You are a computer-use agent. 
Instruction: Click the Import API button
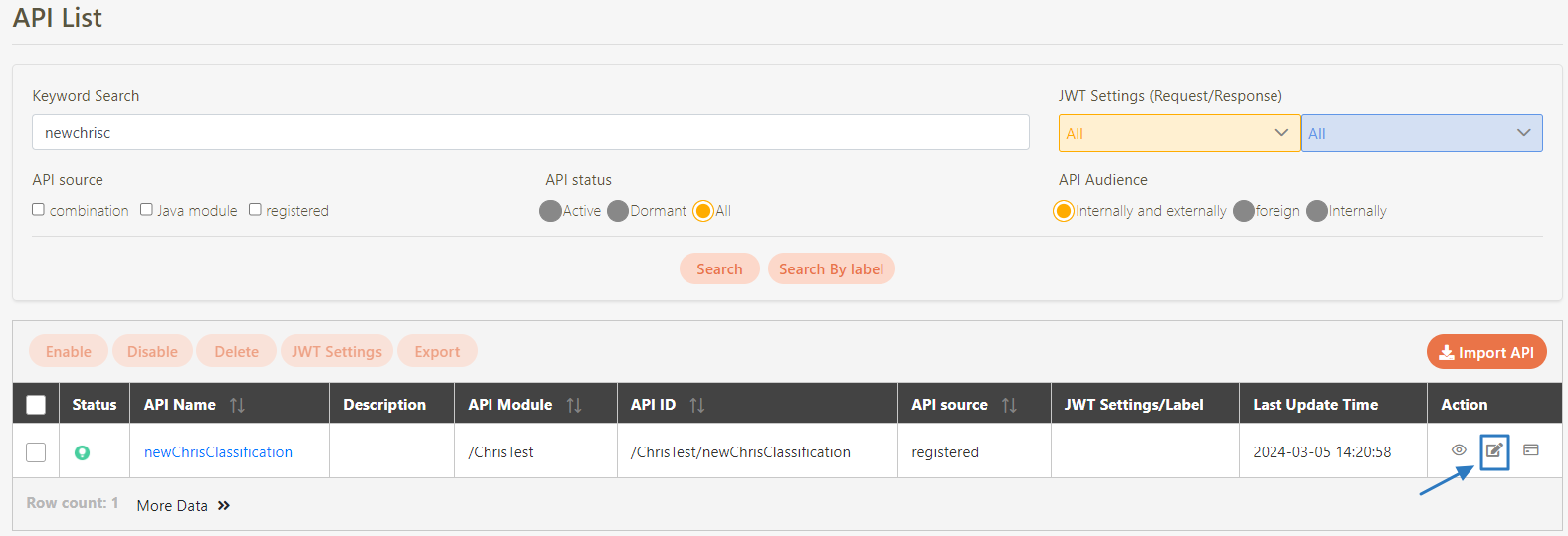pyautogui.click(x=1485, y=352)
